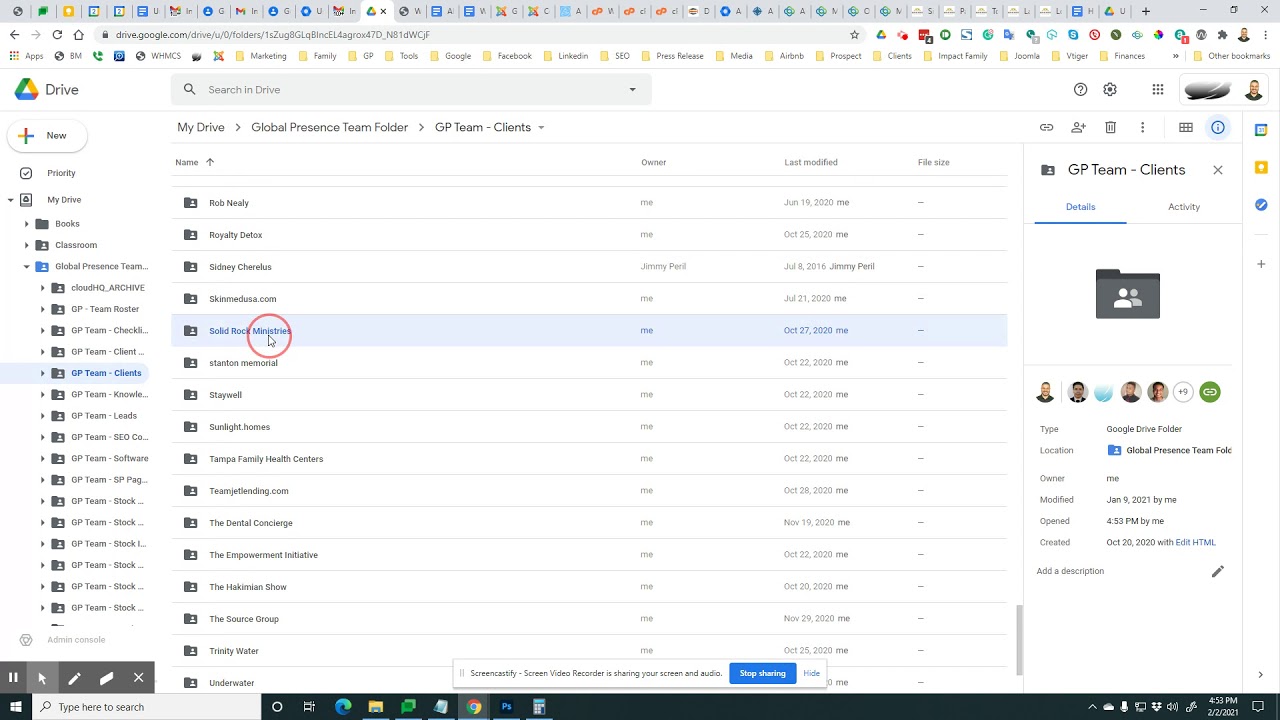This screenshot has width=1280, height=720.
Task: Sort by Last modified column header
Action: click(811, 162)
